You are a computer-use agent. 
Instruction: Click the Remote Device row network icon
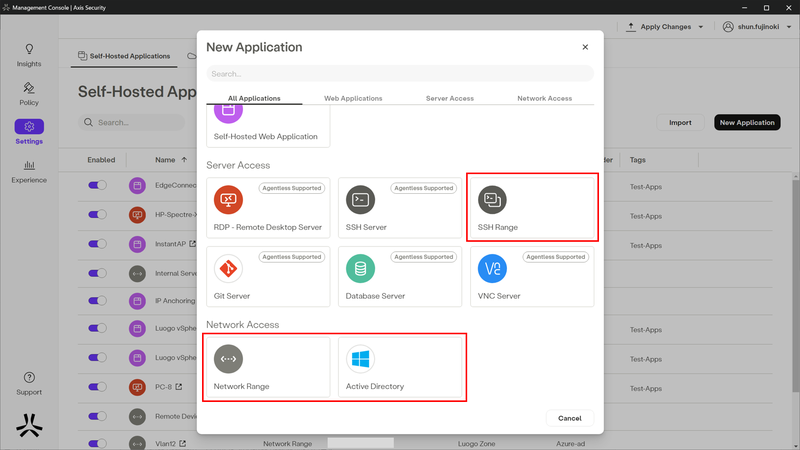click(x=137, y=416)
